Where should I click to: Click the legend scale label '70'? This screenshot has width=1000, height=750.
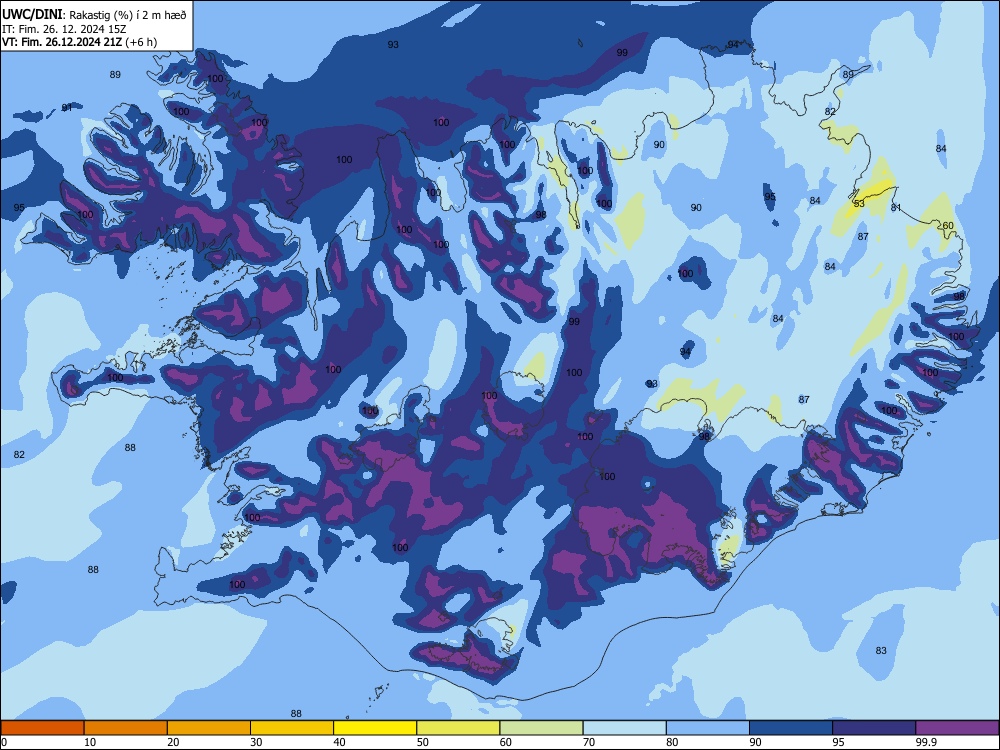(589, 742)
